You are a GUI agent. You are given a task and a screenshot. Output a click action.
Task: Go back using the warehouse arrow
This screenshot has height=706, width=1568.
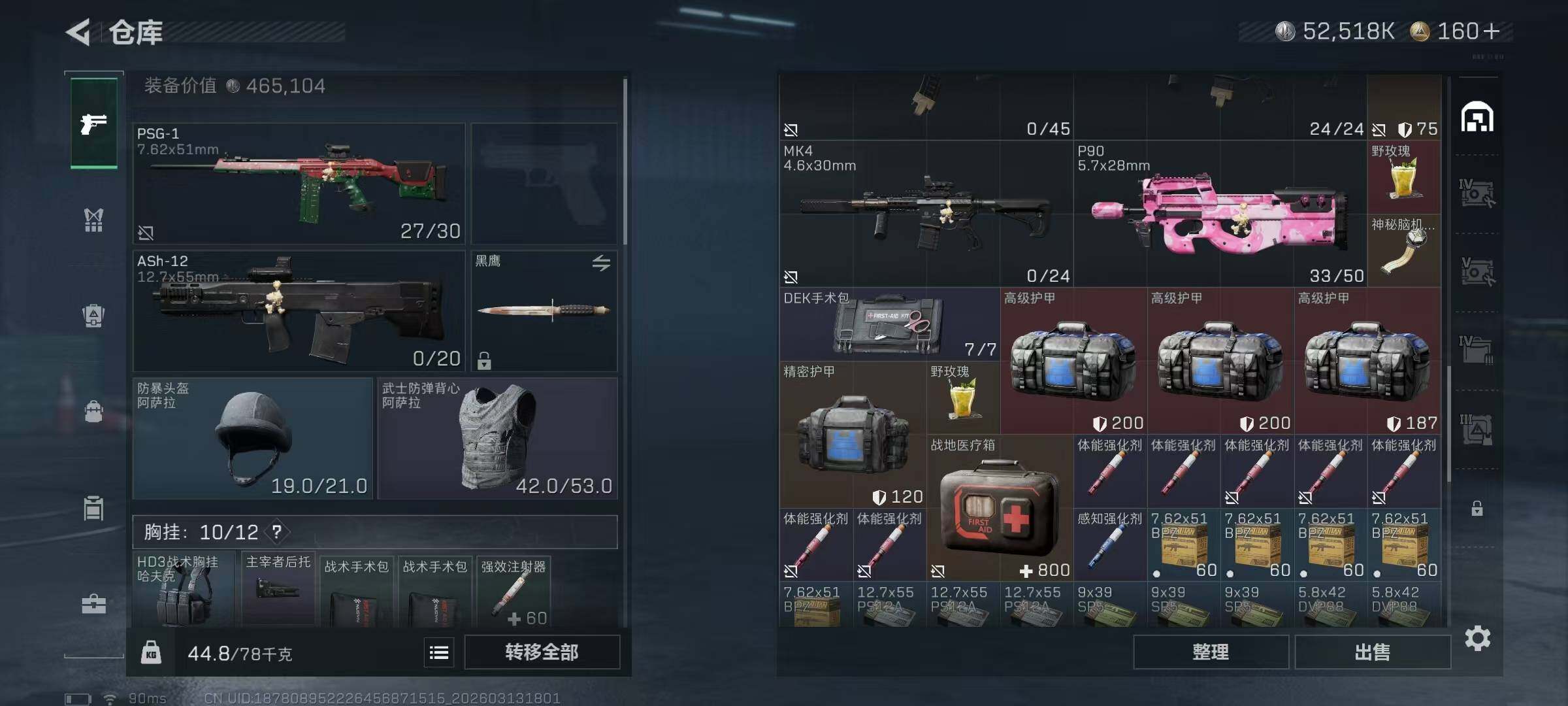click(x=78, y=32)
